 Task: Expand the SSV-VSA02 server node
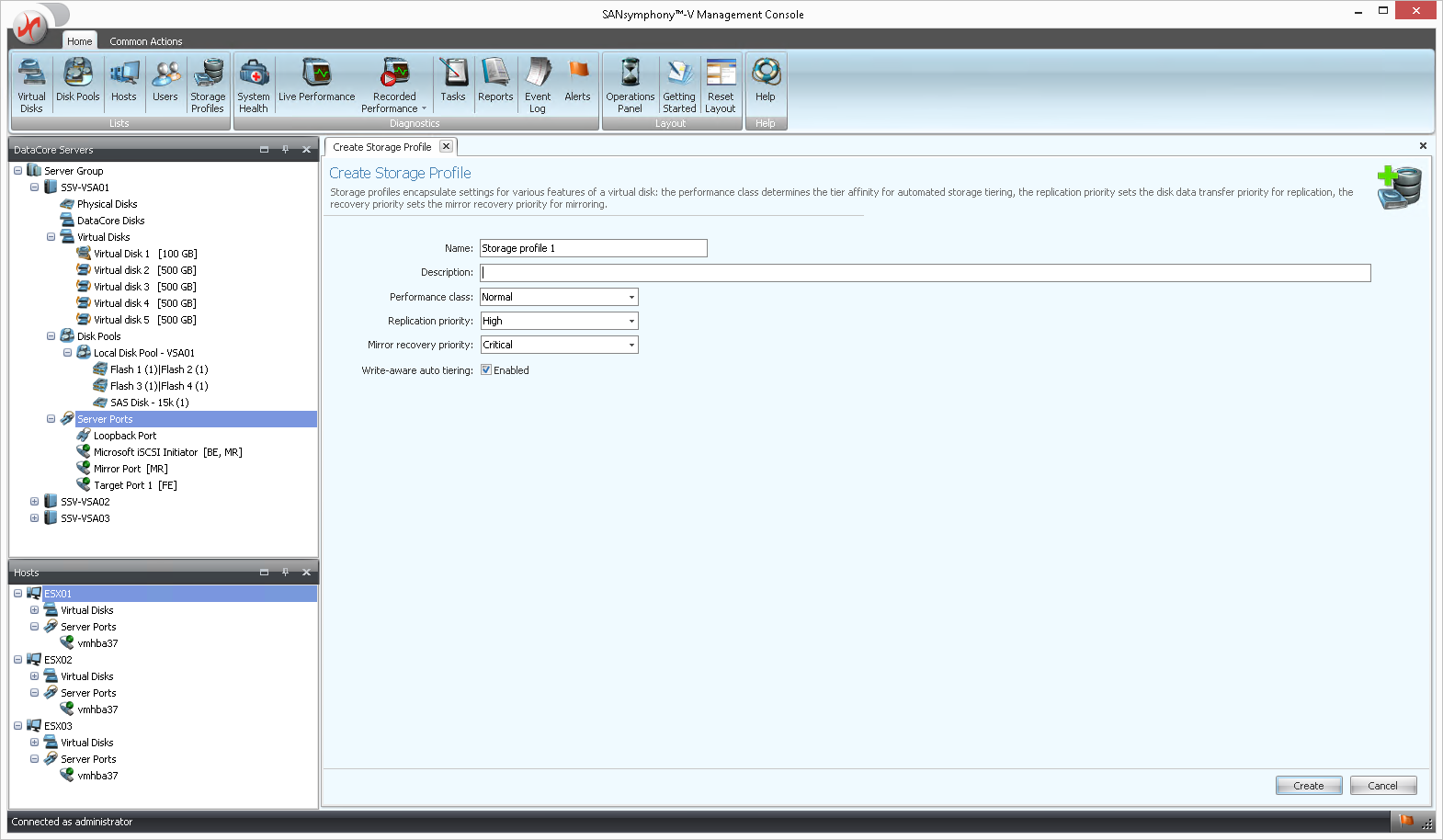point(34,502)
